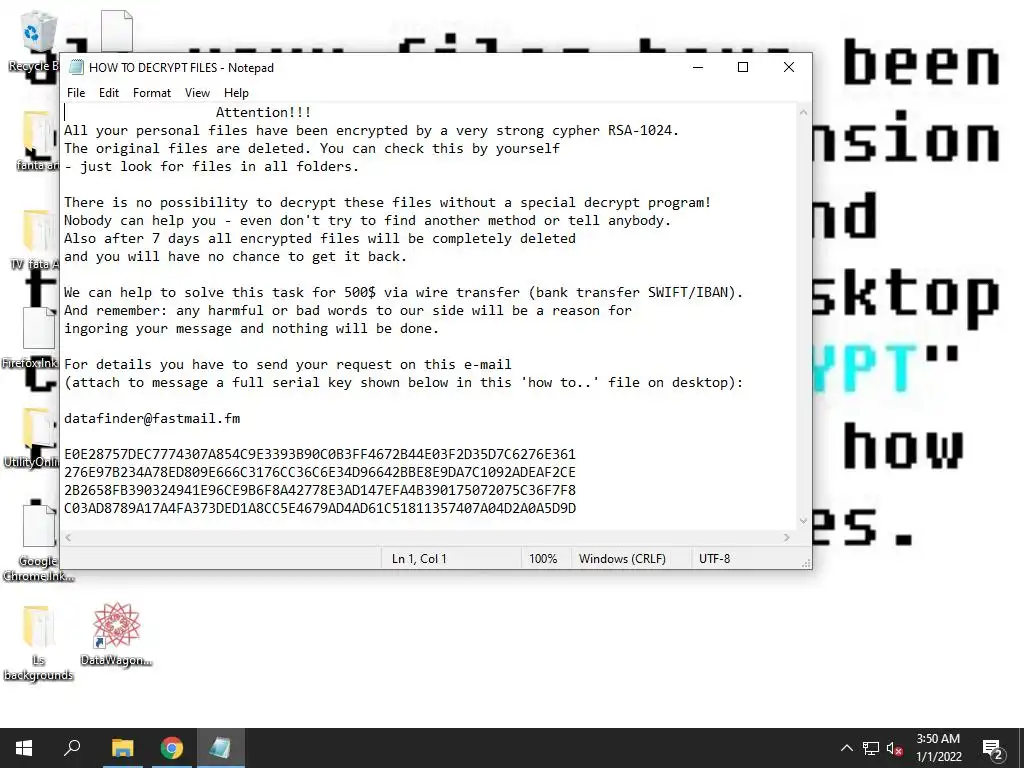Click the UTF-8 encoding status entry
The image size is (1024, 768).
(x=714, y=558)
